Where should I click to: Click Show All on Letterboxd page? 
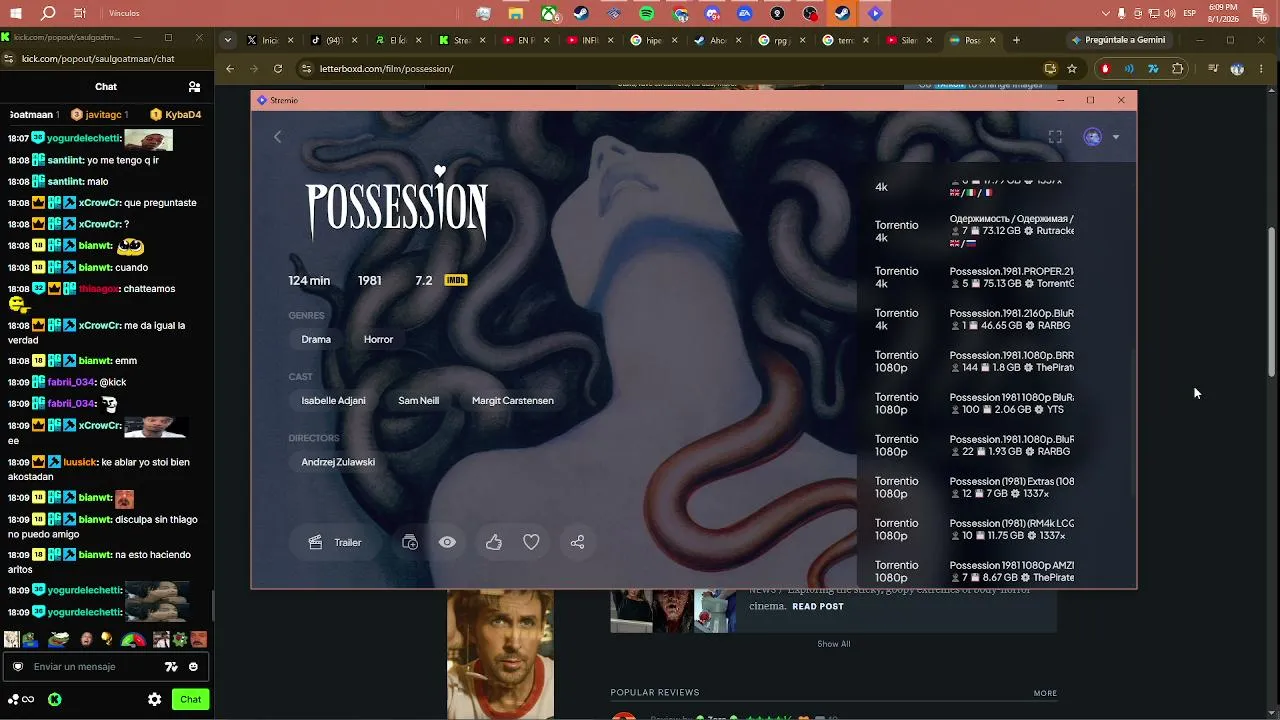coord(834,644)
